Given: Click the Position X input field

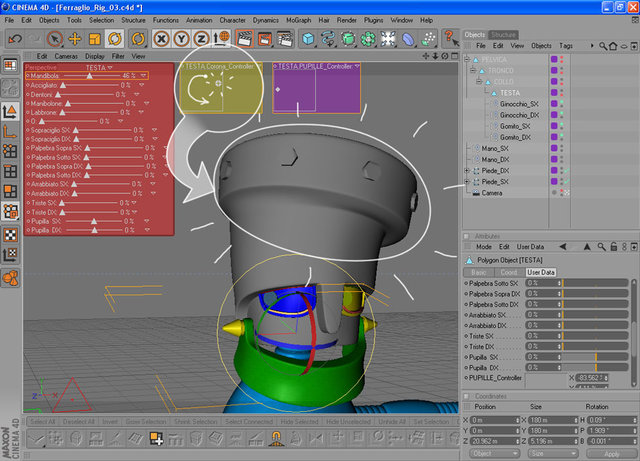Looking at the screenshot, I should (495, 420).
